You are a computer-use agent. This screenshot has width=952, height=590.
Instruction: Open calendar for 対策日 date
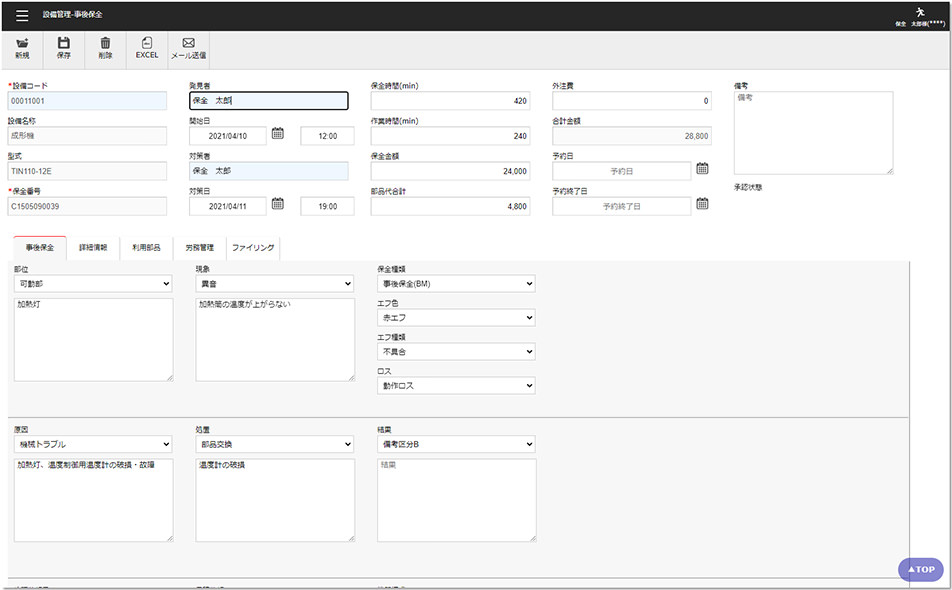click(x=277, y=204)
